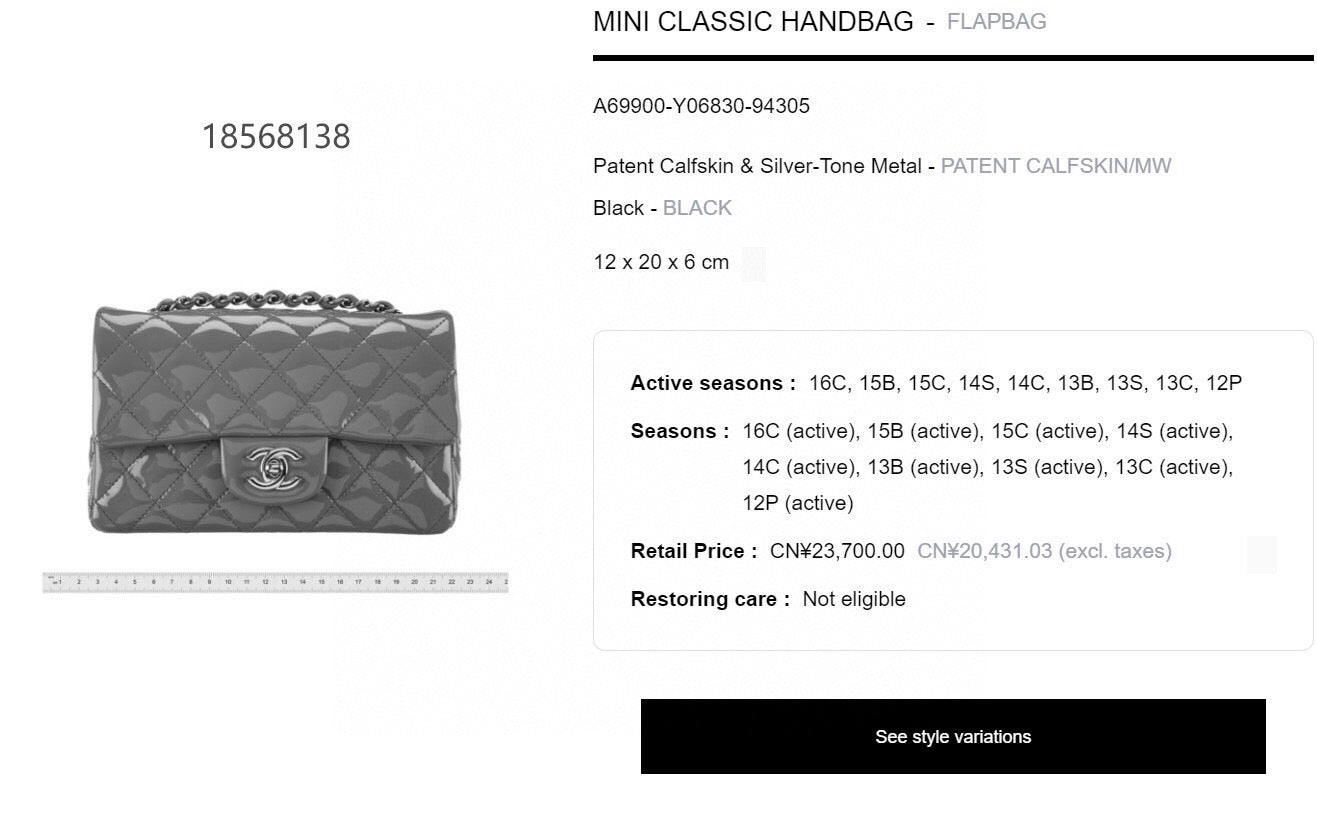Click the gray BLACK color code
Screen dimensions: 1317x817
click(697, 208)
